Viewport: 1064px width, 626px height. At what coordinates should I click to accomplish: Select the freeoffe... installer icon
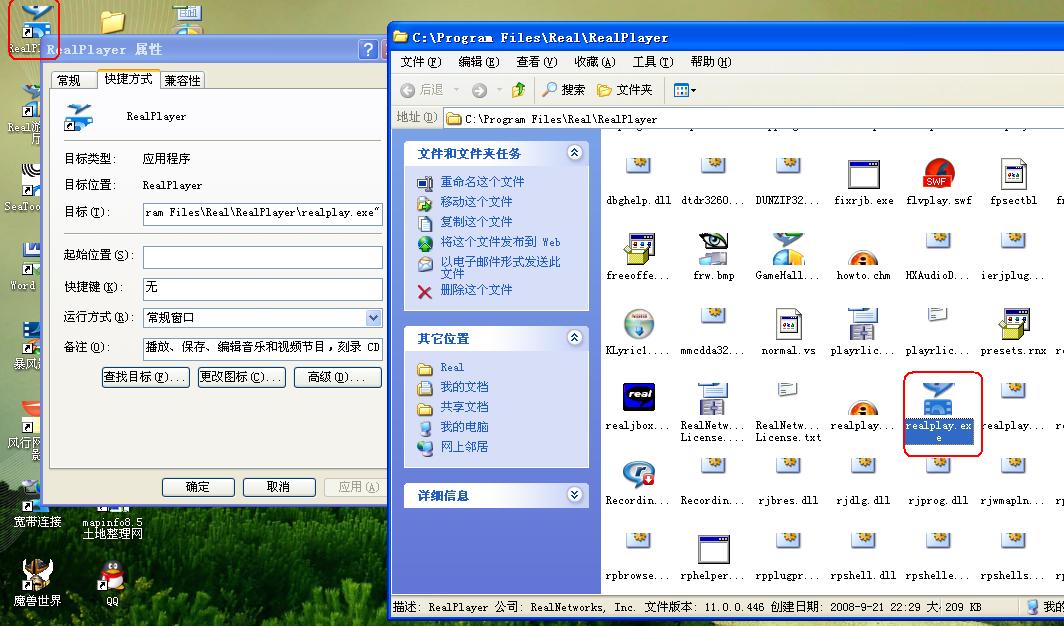pos(638,249)
